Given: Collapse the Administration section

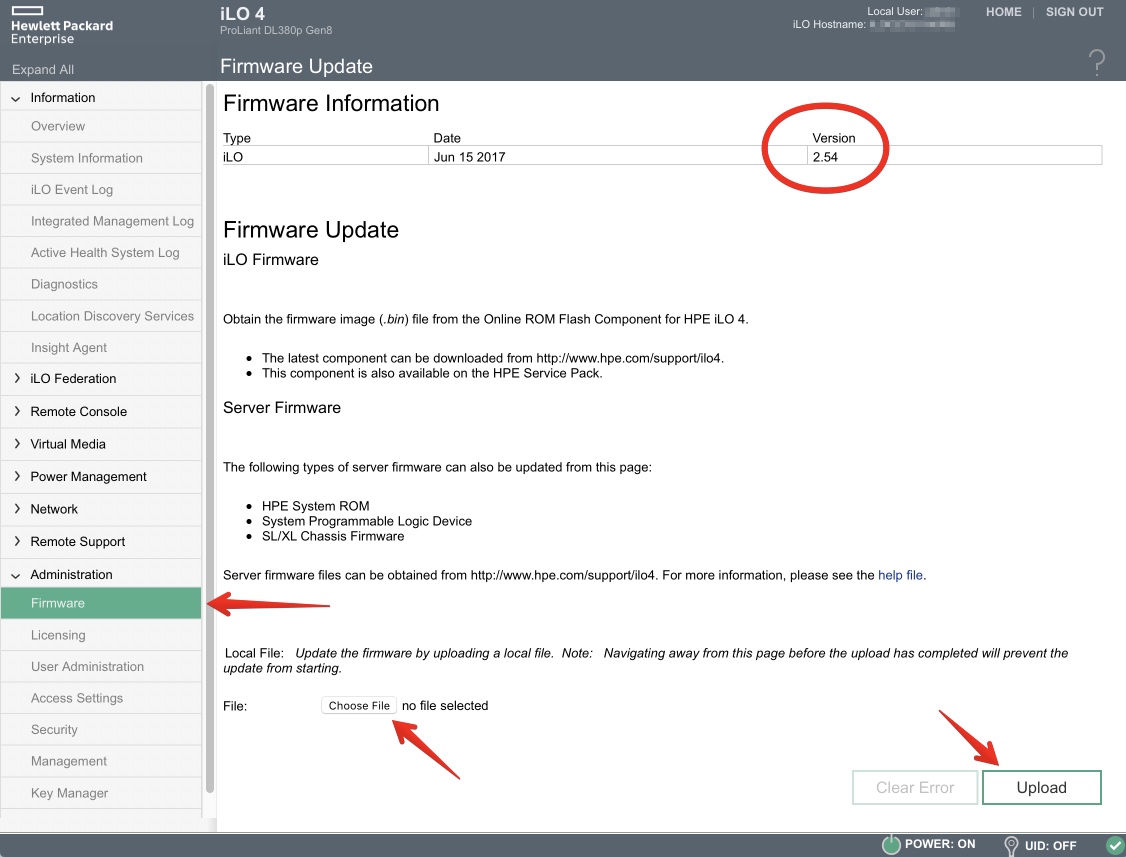Looking at the screenshot, I should tap(16, 575).
